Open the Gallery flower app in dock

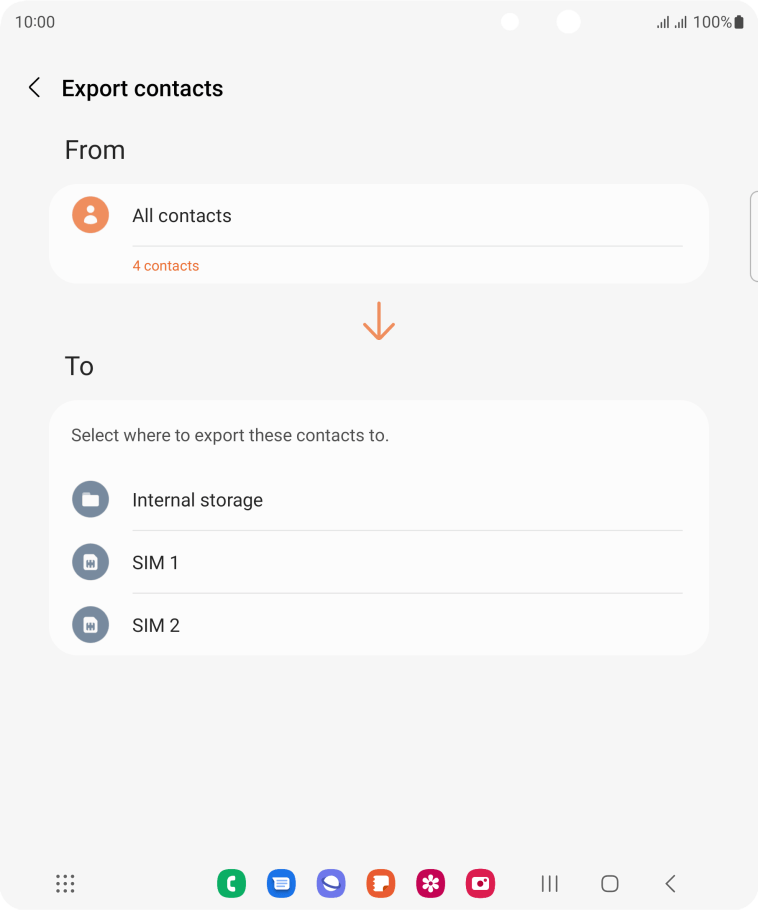[431, 883]
